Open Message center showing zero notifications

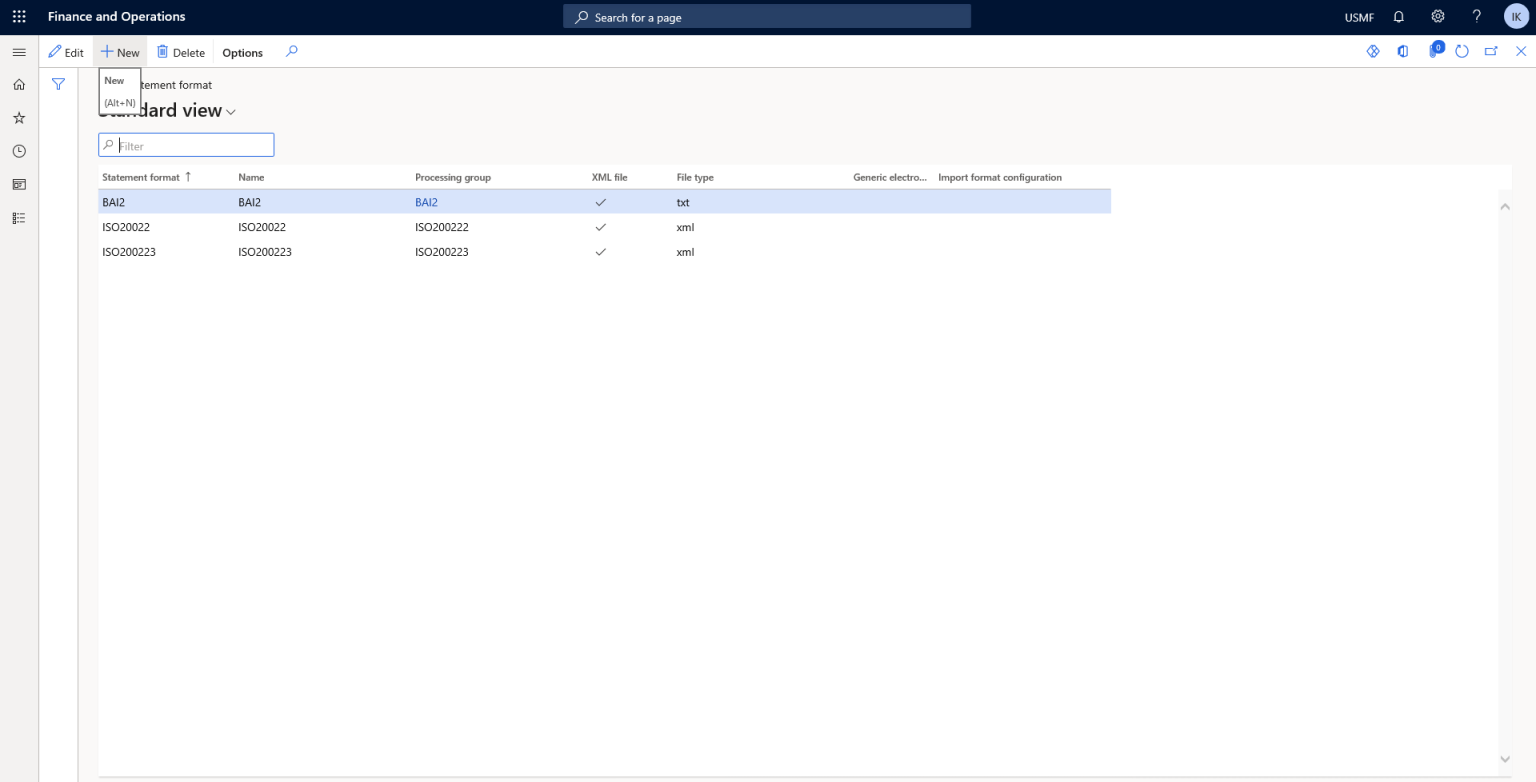[1434, 51]
